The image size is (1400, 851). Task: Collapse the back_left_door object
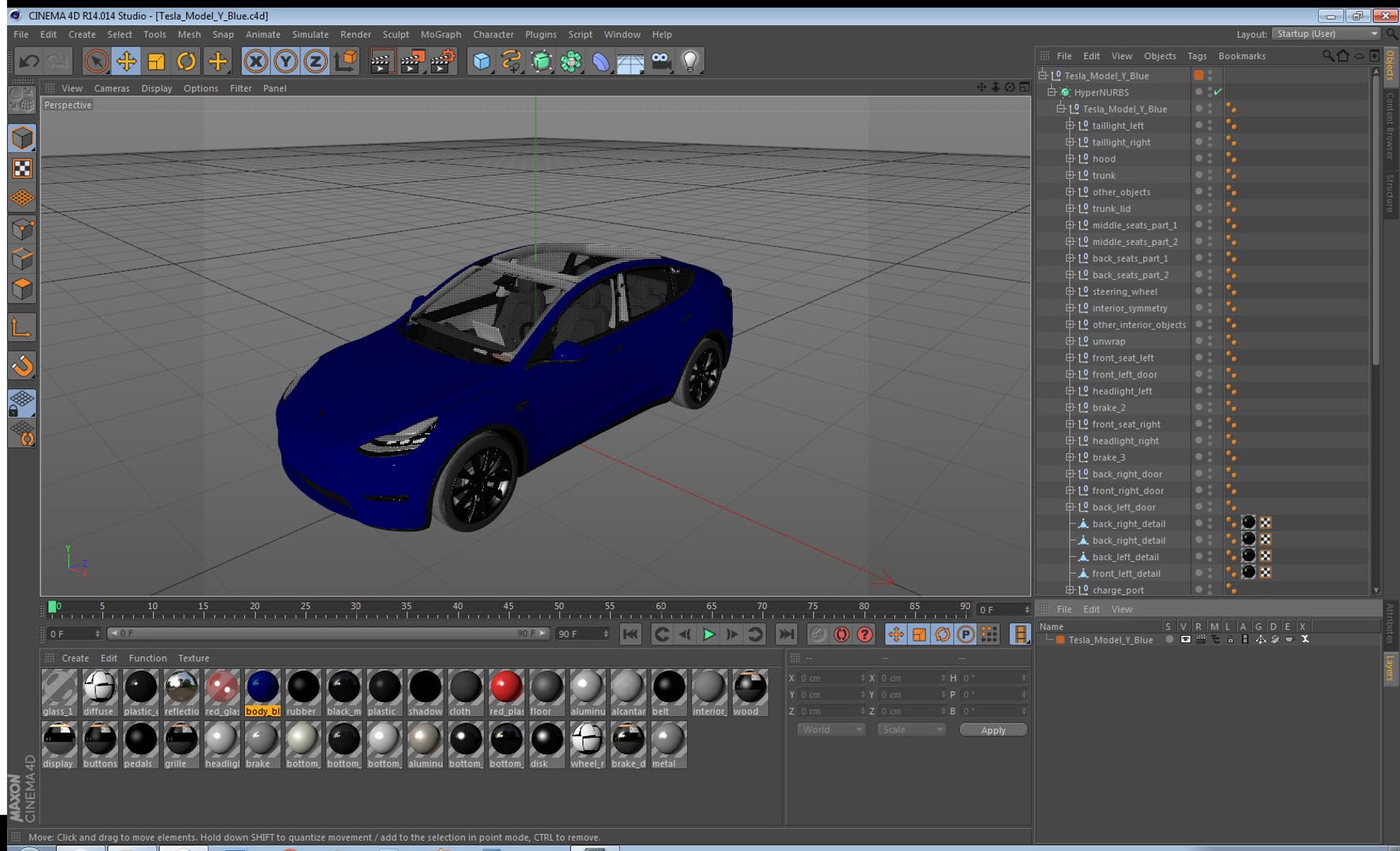click(x=1070, y=507)
